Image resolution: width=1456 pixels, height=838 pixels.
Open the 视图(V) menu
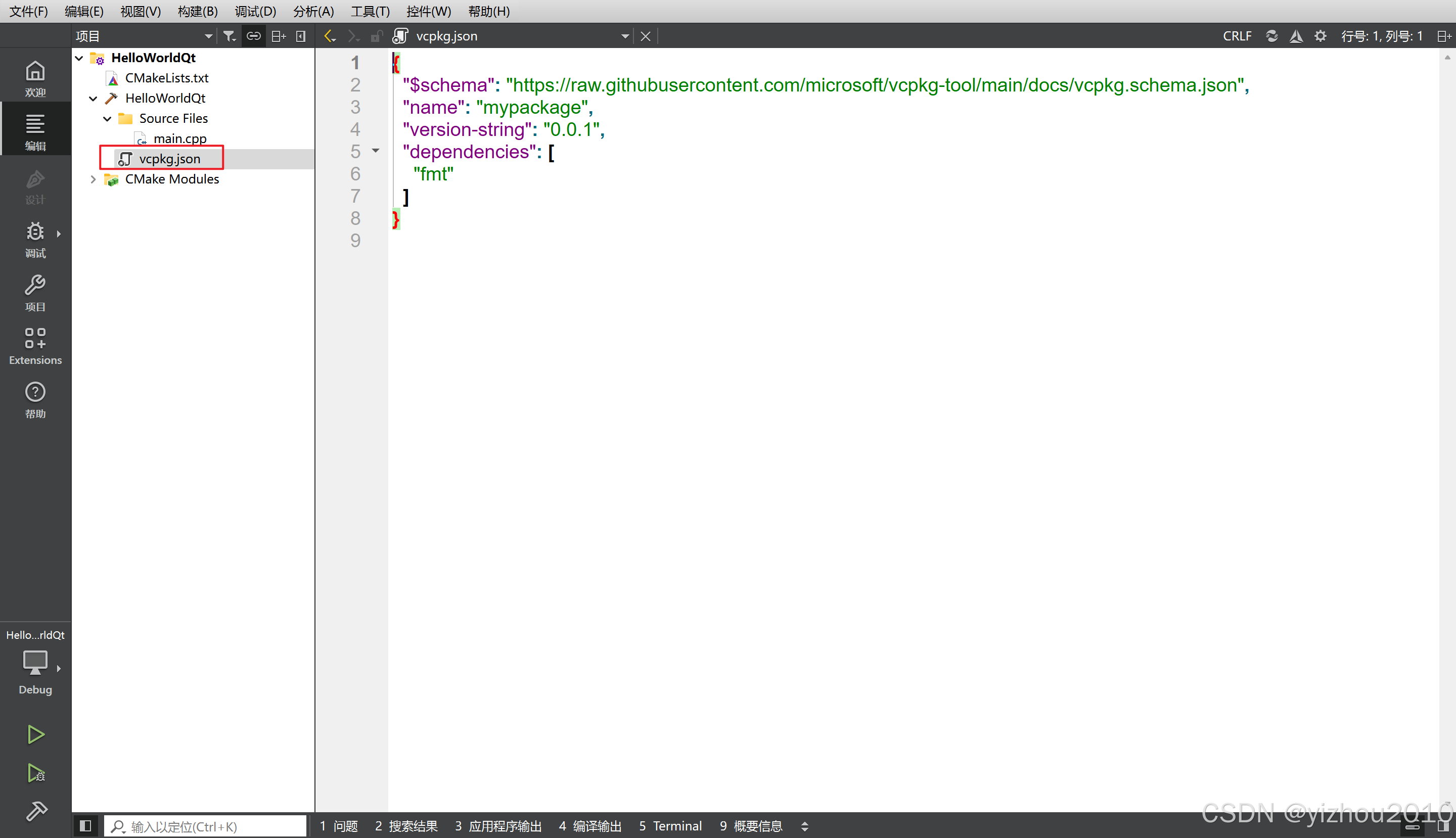pyautogui.click(x=141, y=11)
